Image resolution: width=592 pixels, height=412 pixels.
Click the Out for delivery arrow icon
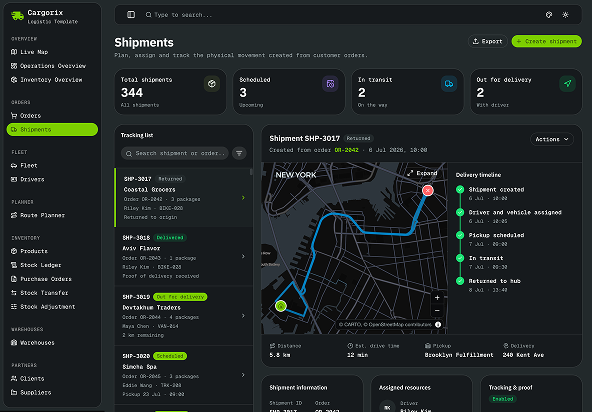567,84
